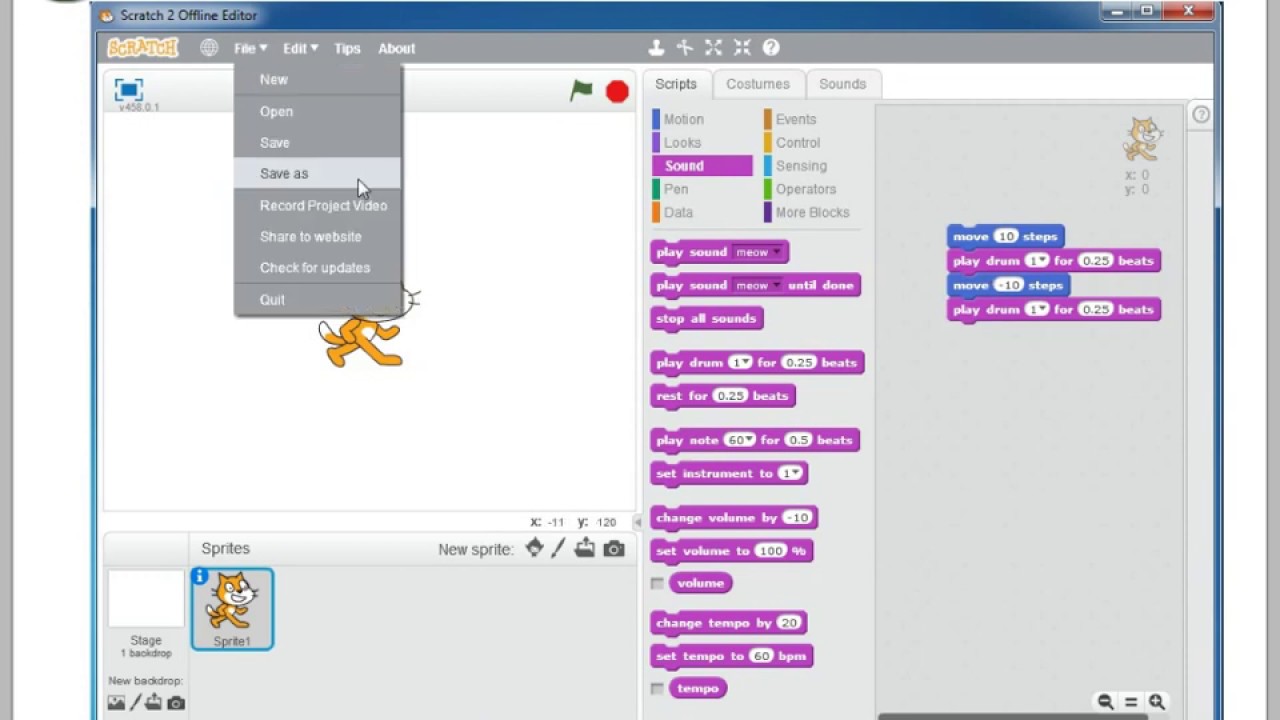1280x720 pixels.
Task: Open the Edit menu
Action: pos(299,48)
